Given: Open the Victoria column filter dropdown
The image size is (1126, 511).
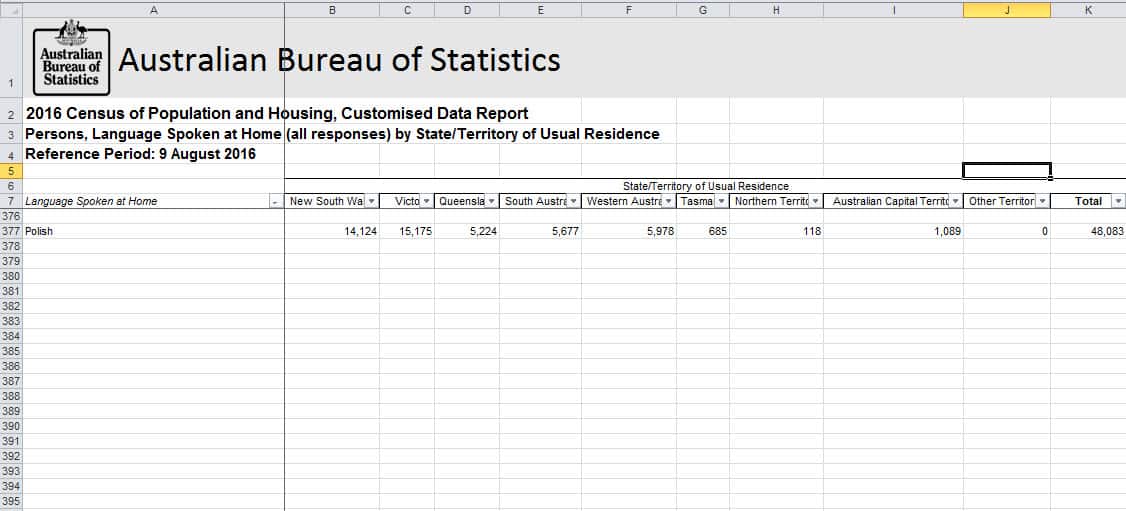Looking at the screenshot, I should [427, 202].
